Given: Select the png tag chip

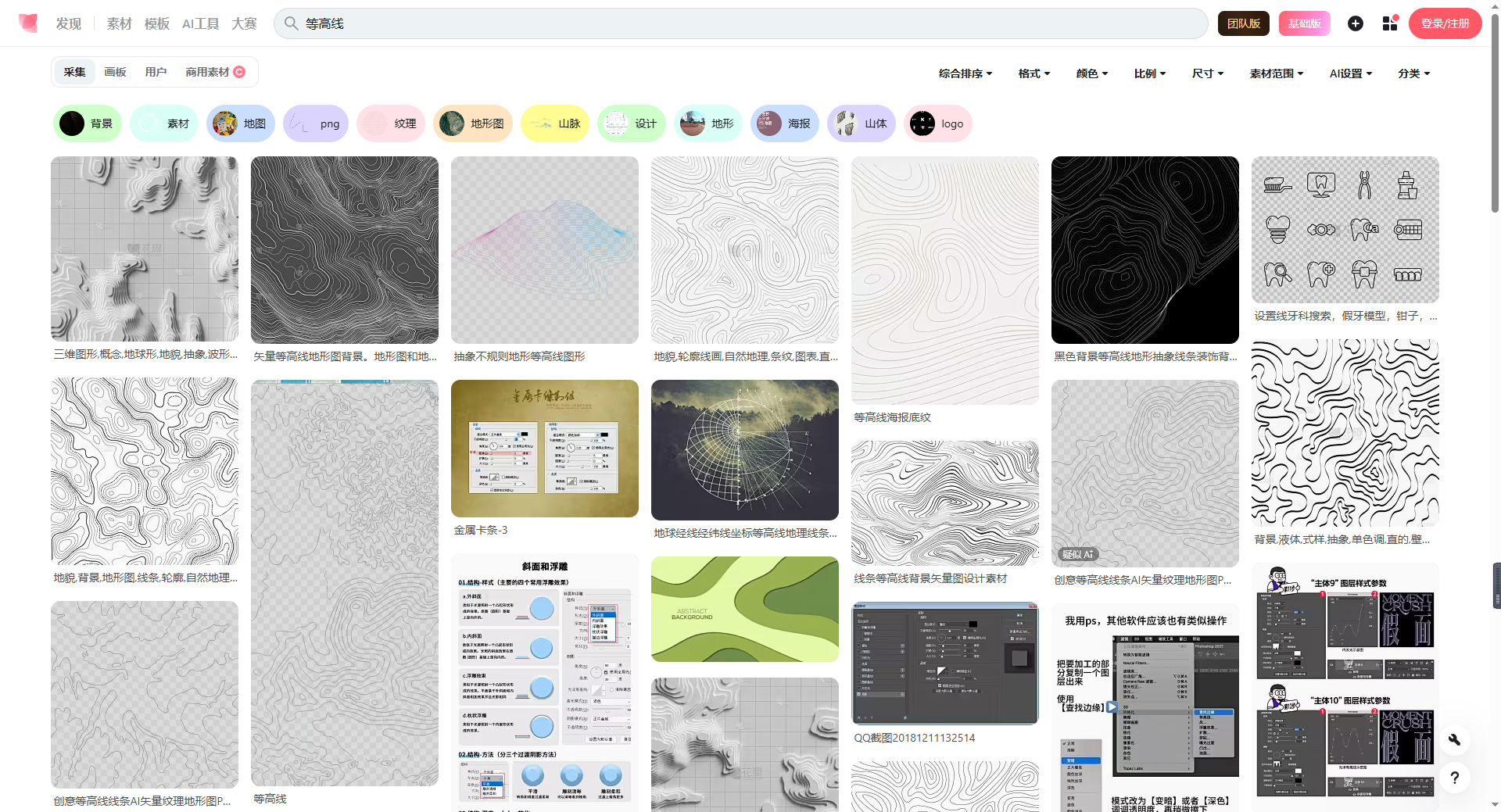Looking at the screenshot, I should coord(316,123).
